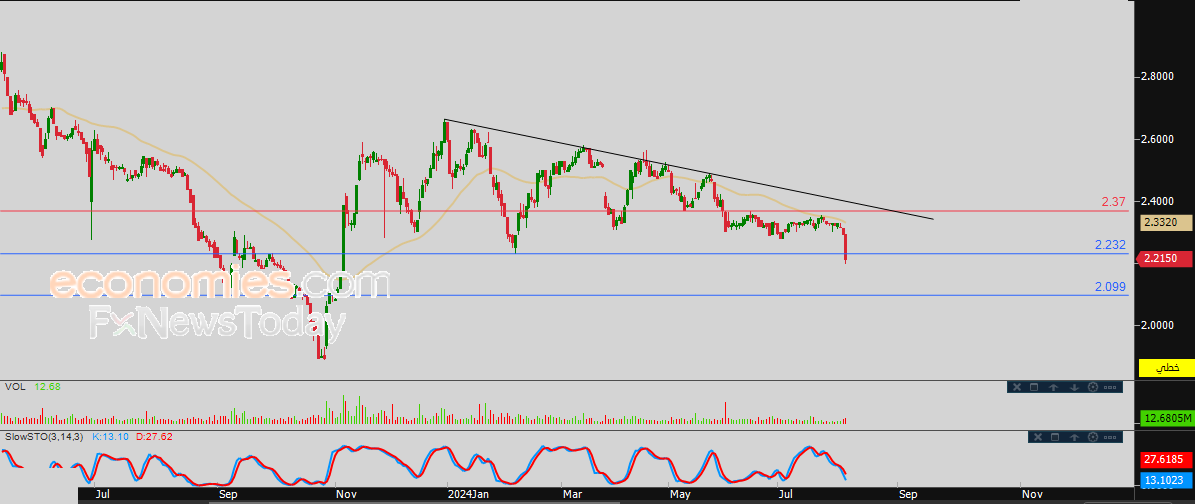Open VOL panel settings gear
The height and width of the screenshot is (504, 1195).
pos(1093,387)
